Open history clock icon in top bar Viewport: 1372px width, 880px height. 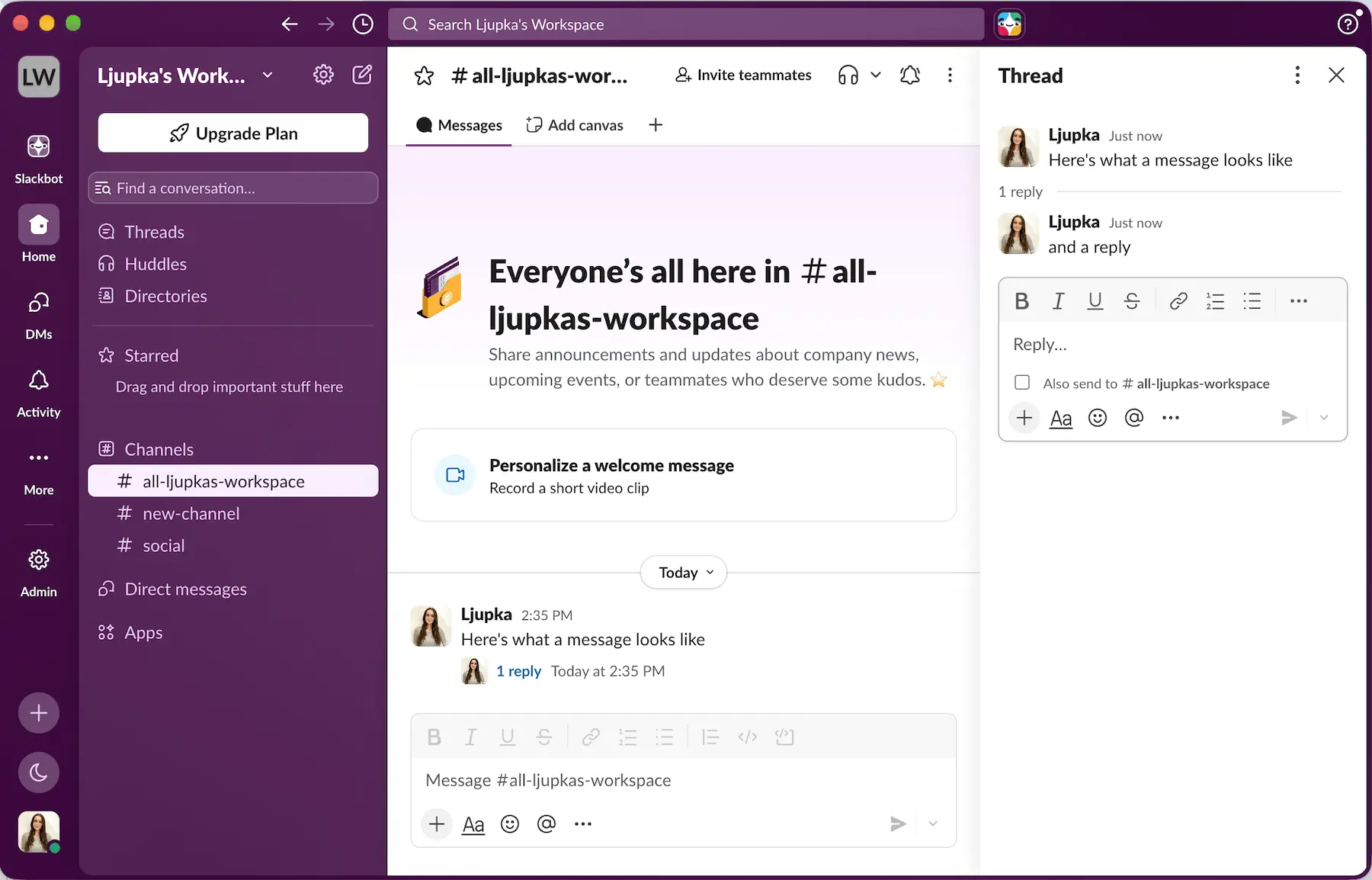pos(363,24)
